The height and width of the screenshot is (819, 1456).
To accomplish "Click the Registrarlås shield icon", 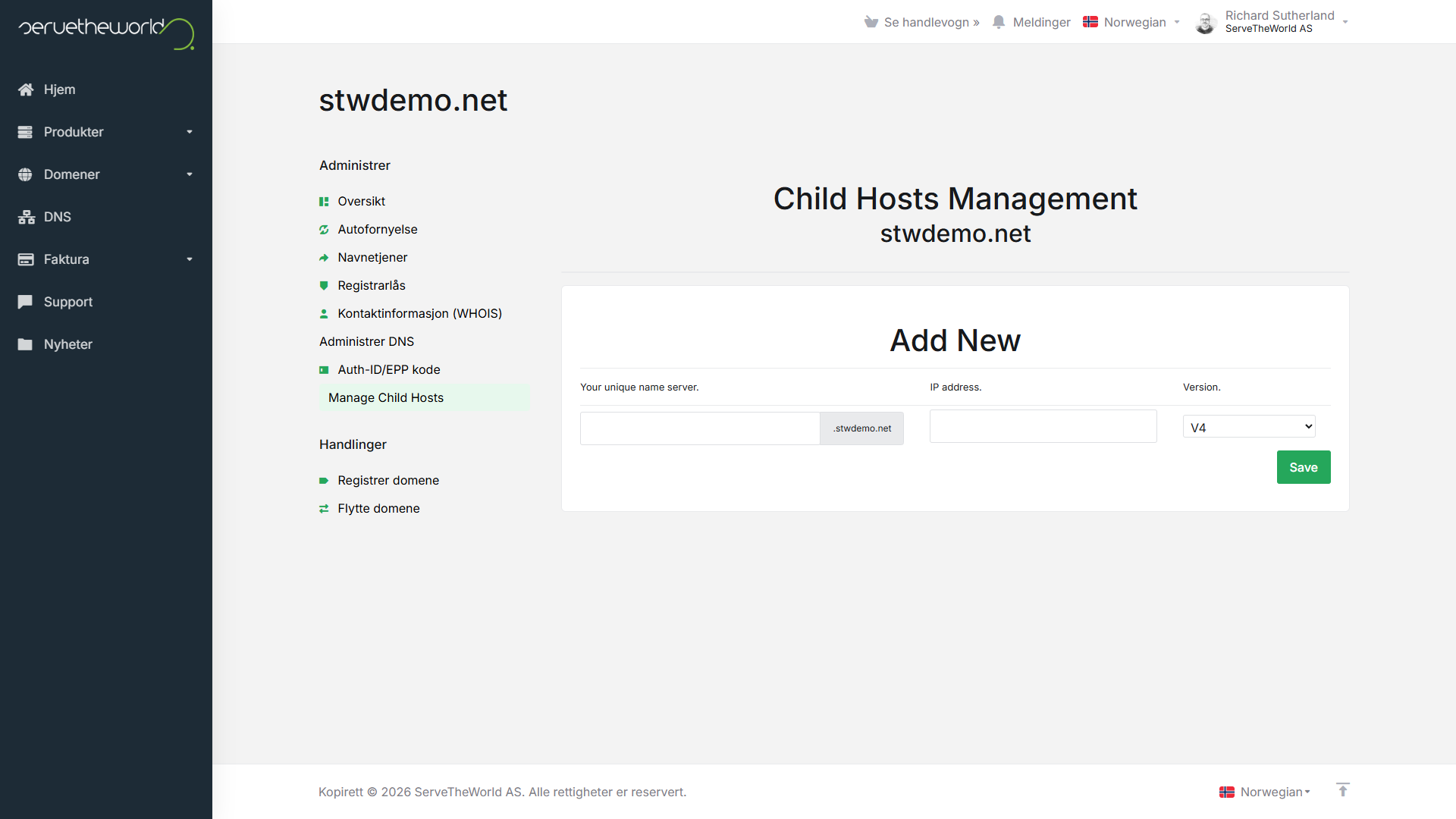I will pos(324,286).
